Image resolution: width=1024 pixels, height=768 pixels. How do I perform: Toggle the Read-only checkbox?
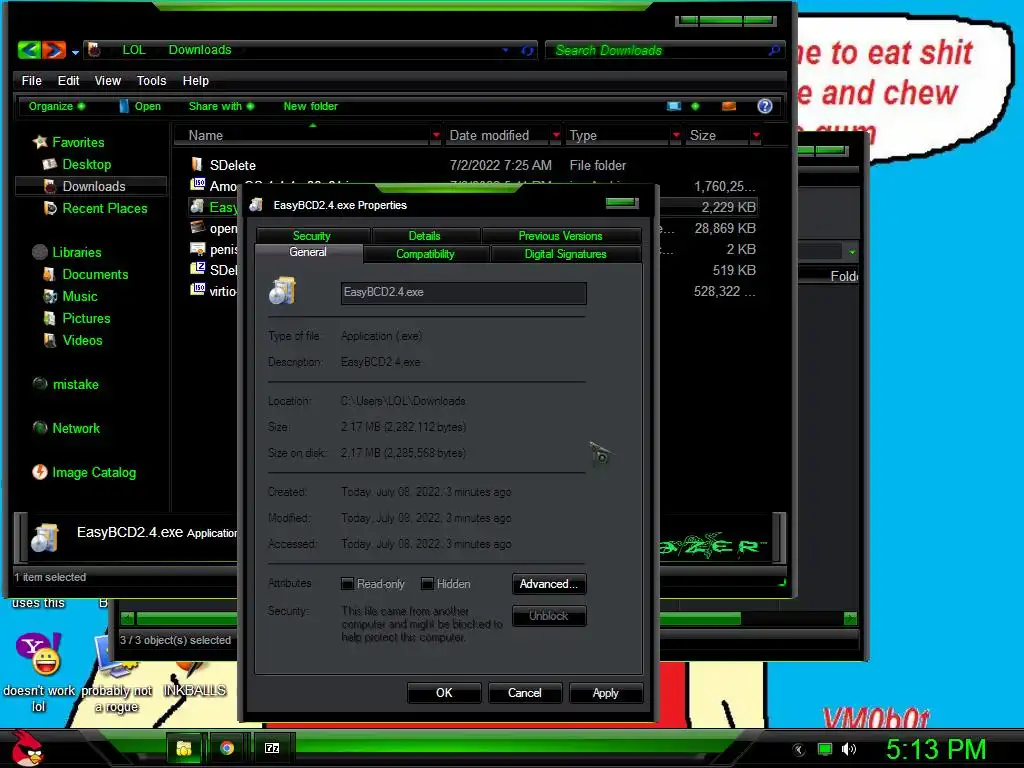tap(347, 583)
